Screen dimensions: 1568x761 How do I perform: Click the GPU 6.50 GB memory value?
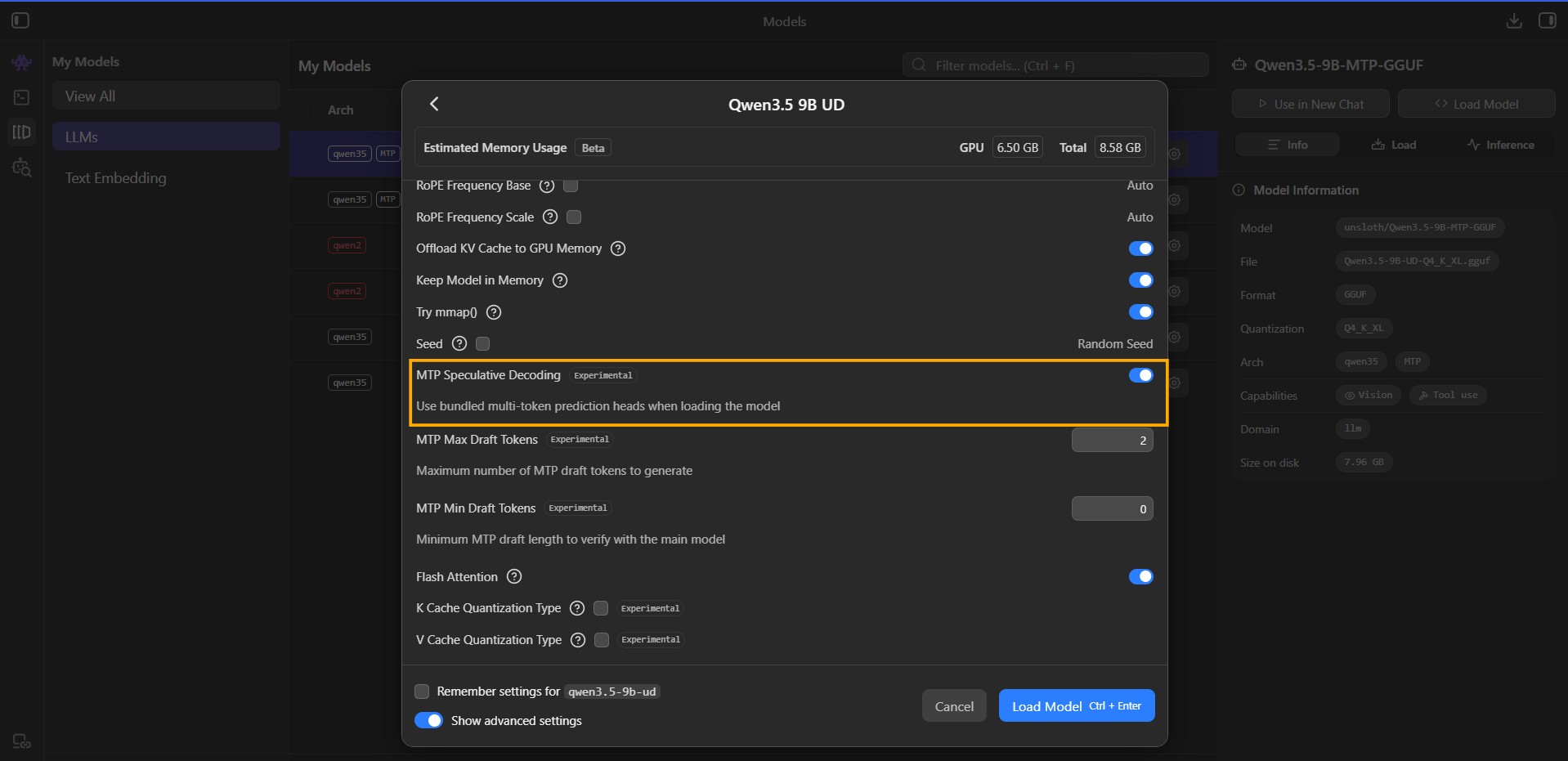click(x=1017, y=148)
